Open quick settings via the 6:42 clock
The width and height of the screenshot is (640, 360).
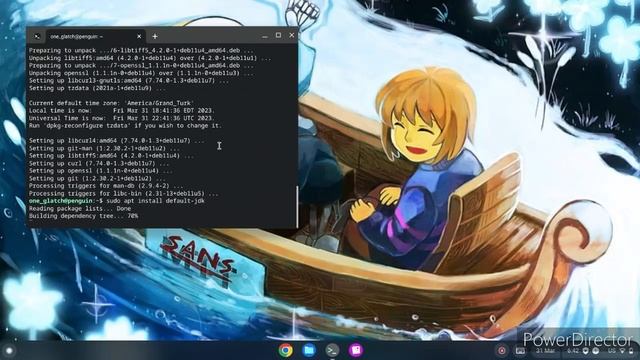point(573,351)
